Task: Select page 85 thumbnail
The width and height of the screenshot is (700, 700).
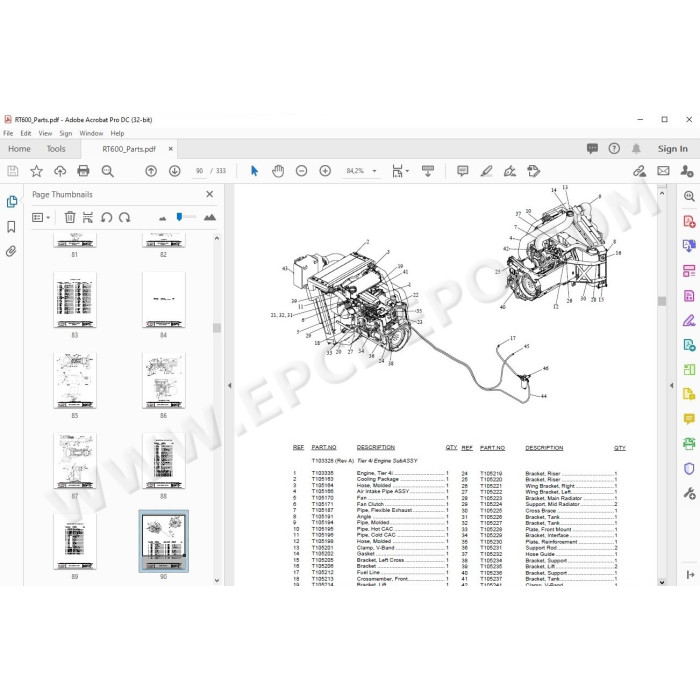Action: pos(75,380)
